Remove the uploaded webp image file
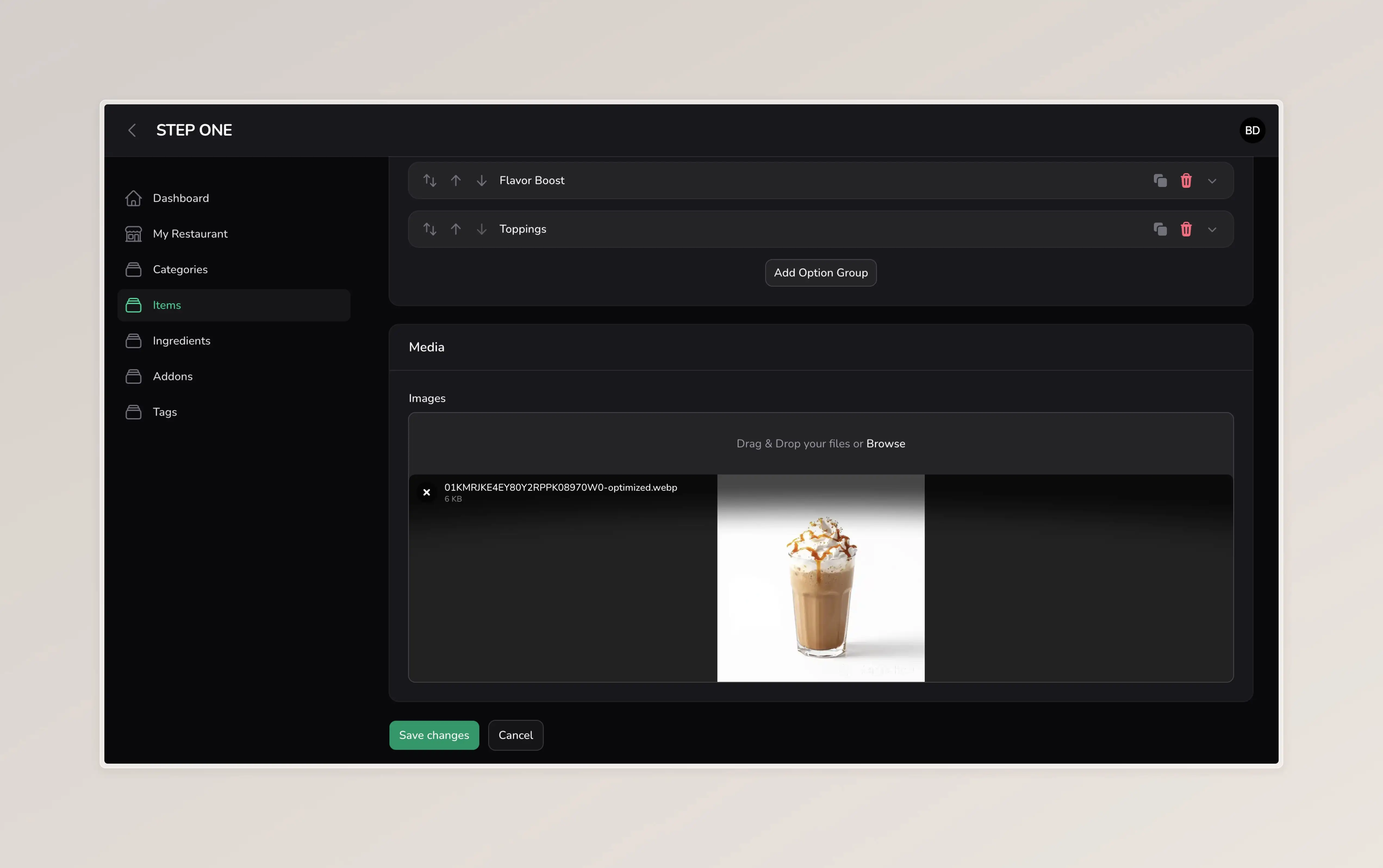Image resolution: width=1383 pixels, height=868 pixels. coord(426,492)
